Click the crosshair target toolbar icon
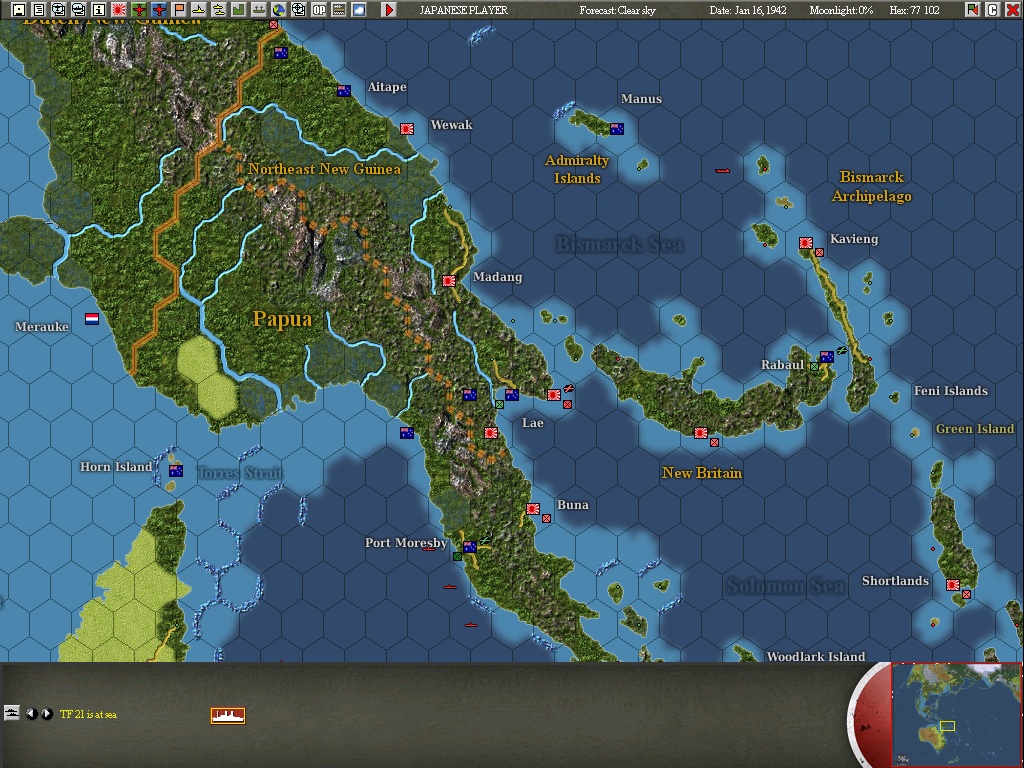 [298, 9]
